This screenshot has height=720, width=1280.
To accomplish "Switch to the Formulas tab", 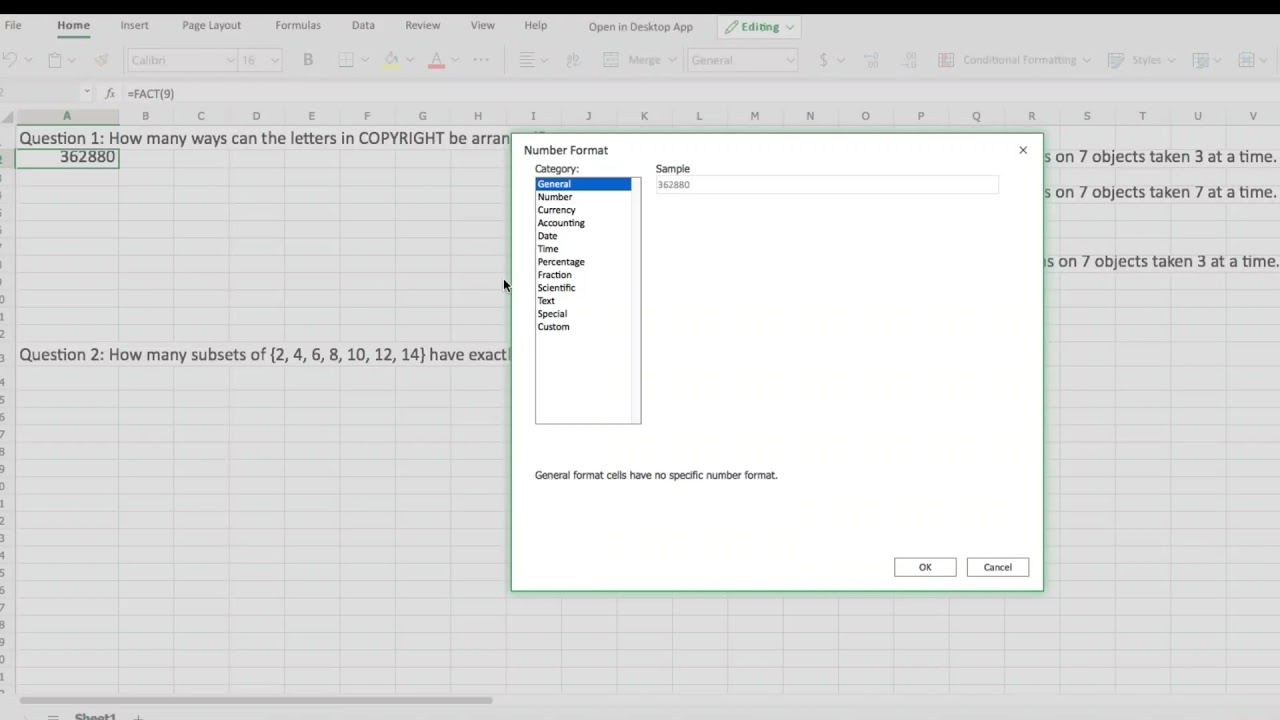I will [x=298, y=25].
